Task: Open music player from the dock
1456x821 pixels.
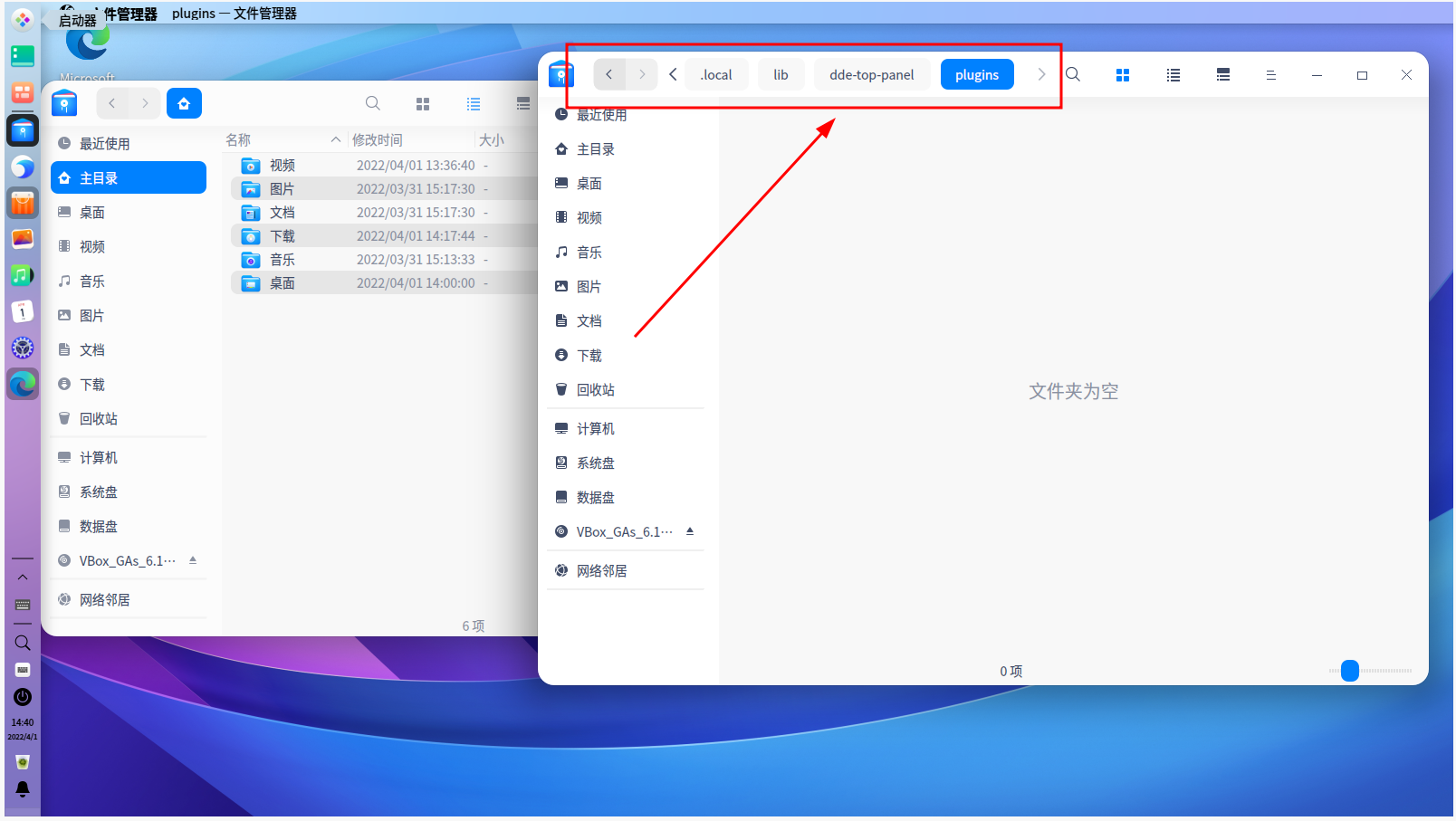Action: tap(23, 275)
